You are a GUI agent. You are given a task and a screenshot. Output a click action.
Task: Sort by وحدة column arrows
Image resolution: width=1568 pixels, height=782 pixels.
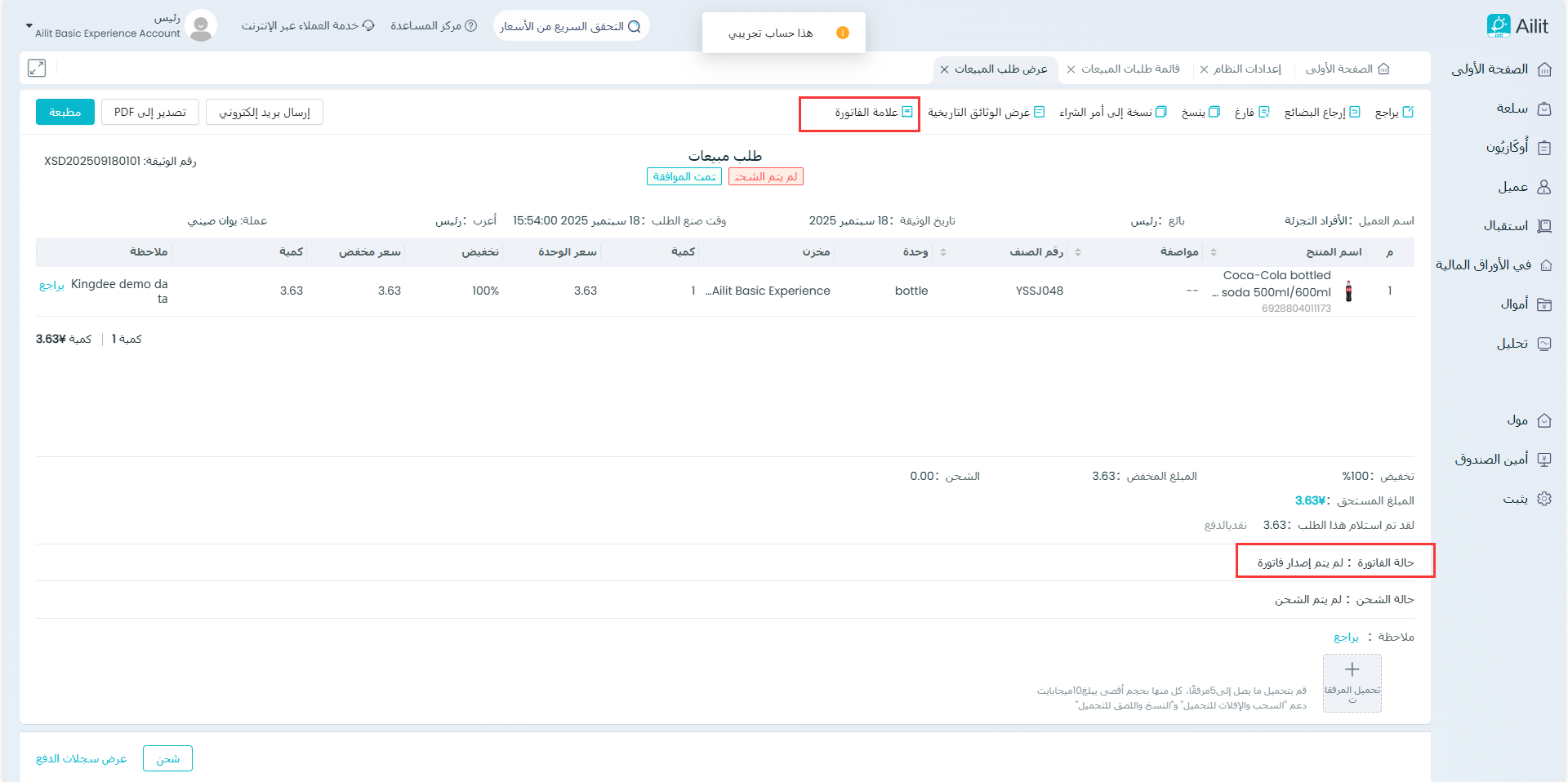(x=942, y=252)
